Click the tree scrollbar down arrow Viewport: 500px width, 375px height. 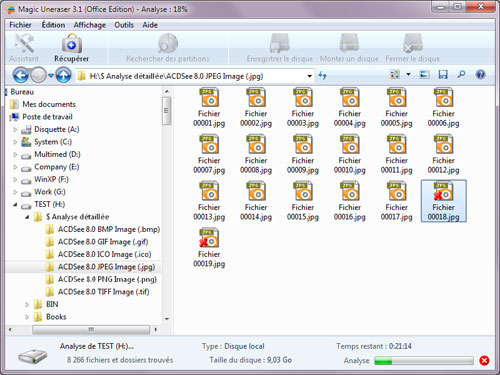click(x=167, y=319)
